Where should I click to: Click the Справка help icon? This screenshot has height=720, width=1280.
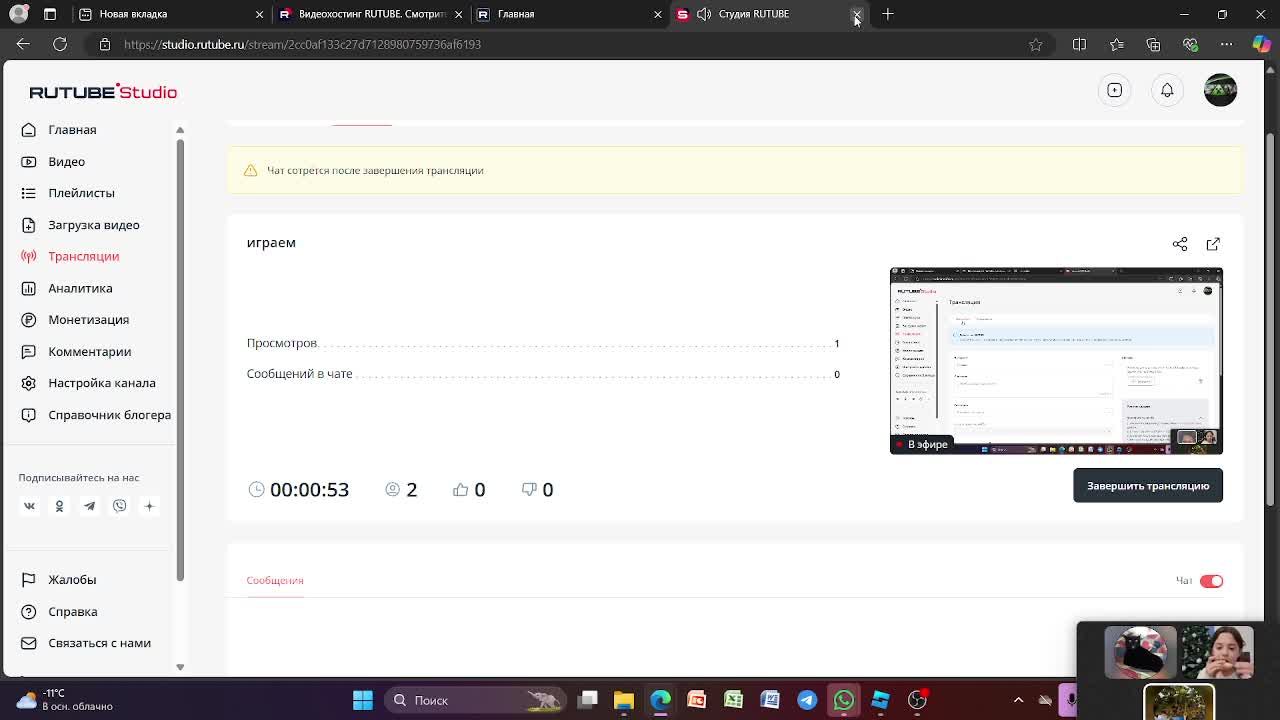[29, 611]
